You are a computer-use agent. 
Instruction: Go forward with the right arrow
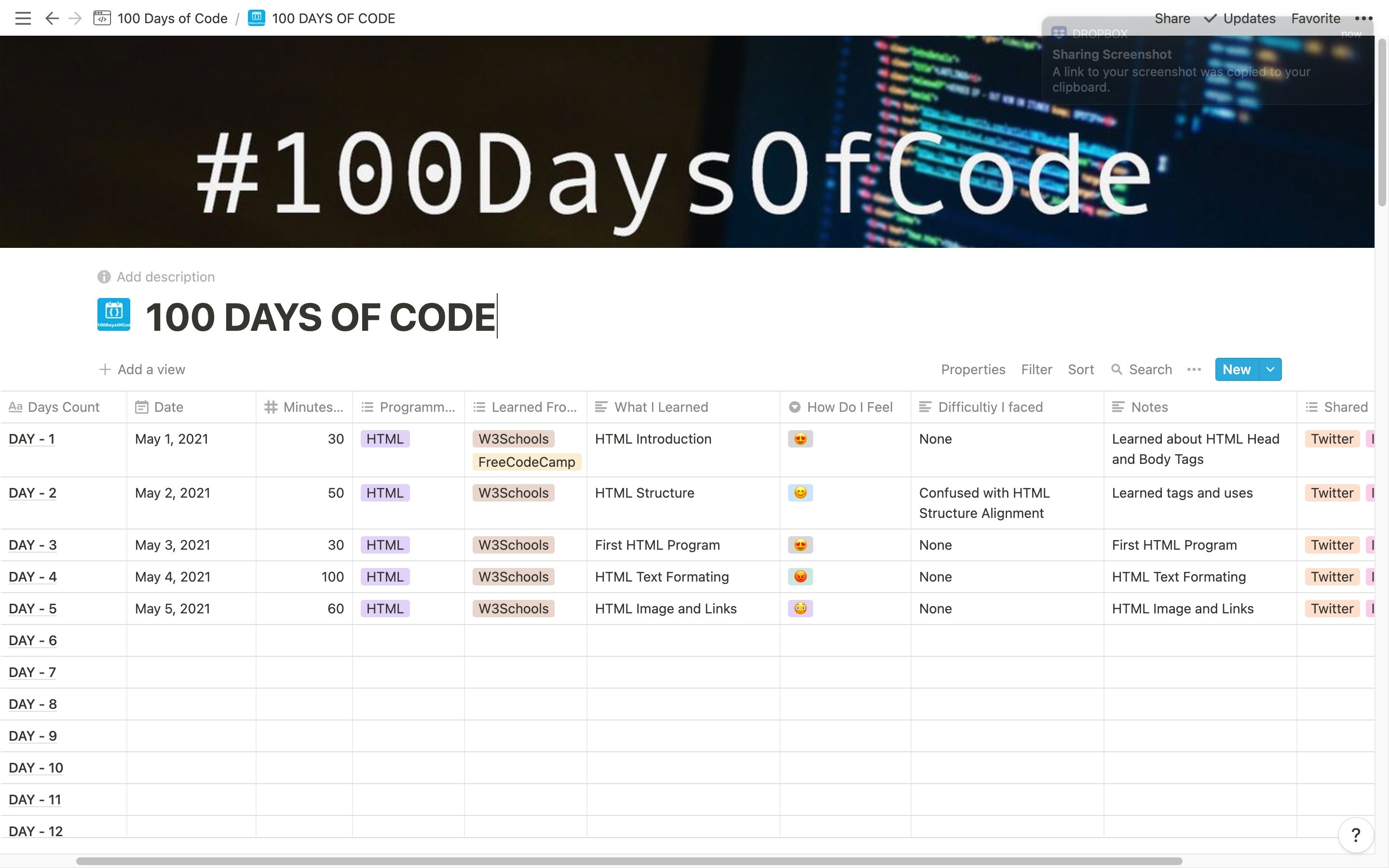[x=75, y=18]
